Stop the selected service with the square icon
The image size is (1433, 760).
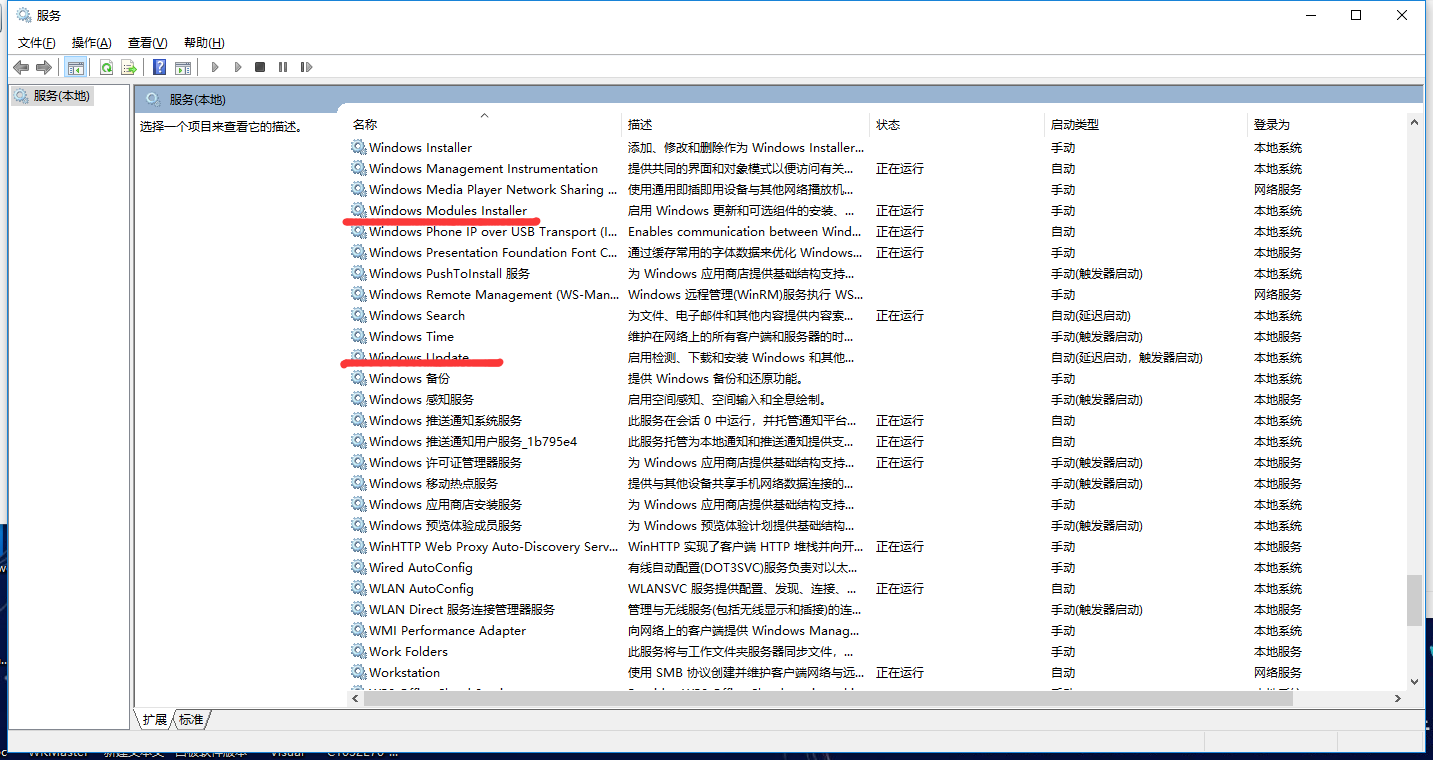pos(260,66)
